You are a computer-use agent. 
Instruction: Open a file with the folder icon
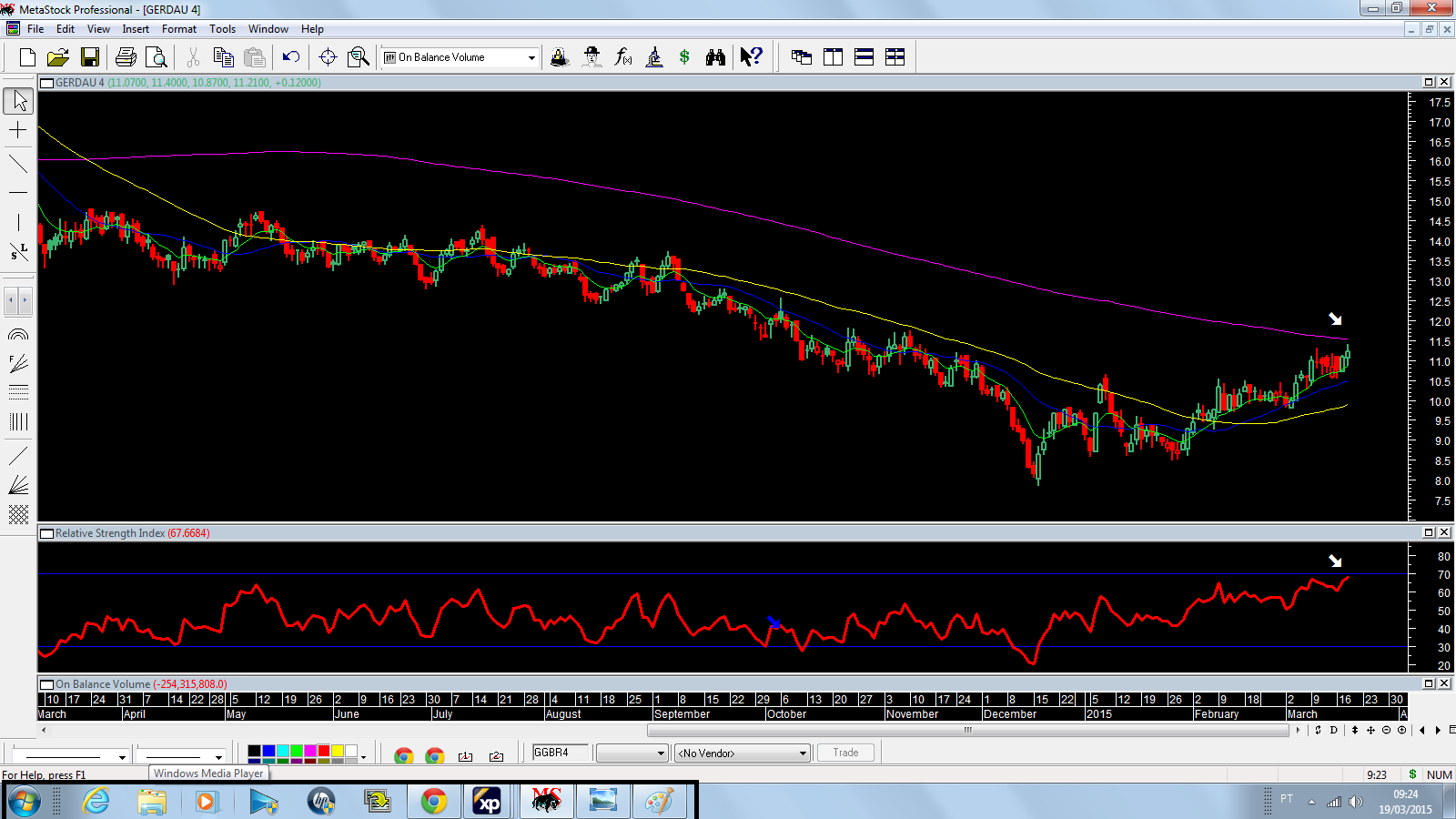58,57
